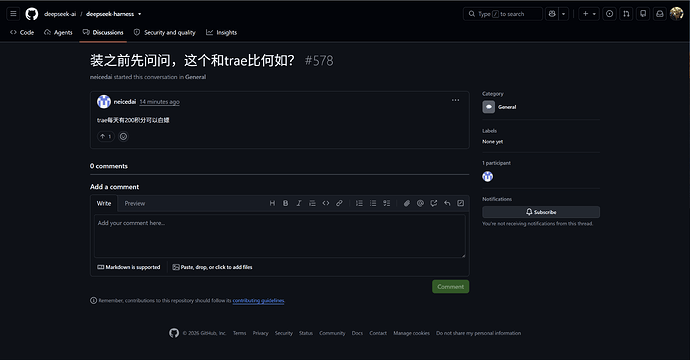Image resolution: width=690 pixels, height=360 pixels.
Task: Open the hamburger navigation menu
Action: (x=13, y=14)
